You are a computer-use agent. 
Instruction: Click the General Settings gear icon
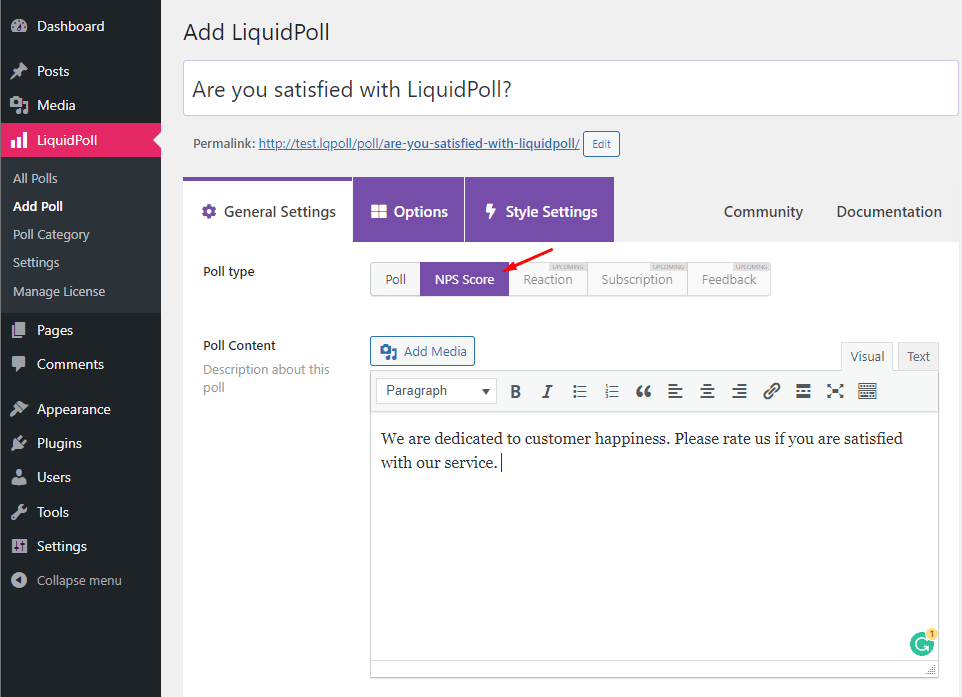pos(209,212)
